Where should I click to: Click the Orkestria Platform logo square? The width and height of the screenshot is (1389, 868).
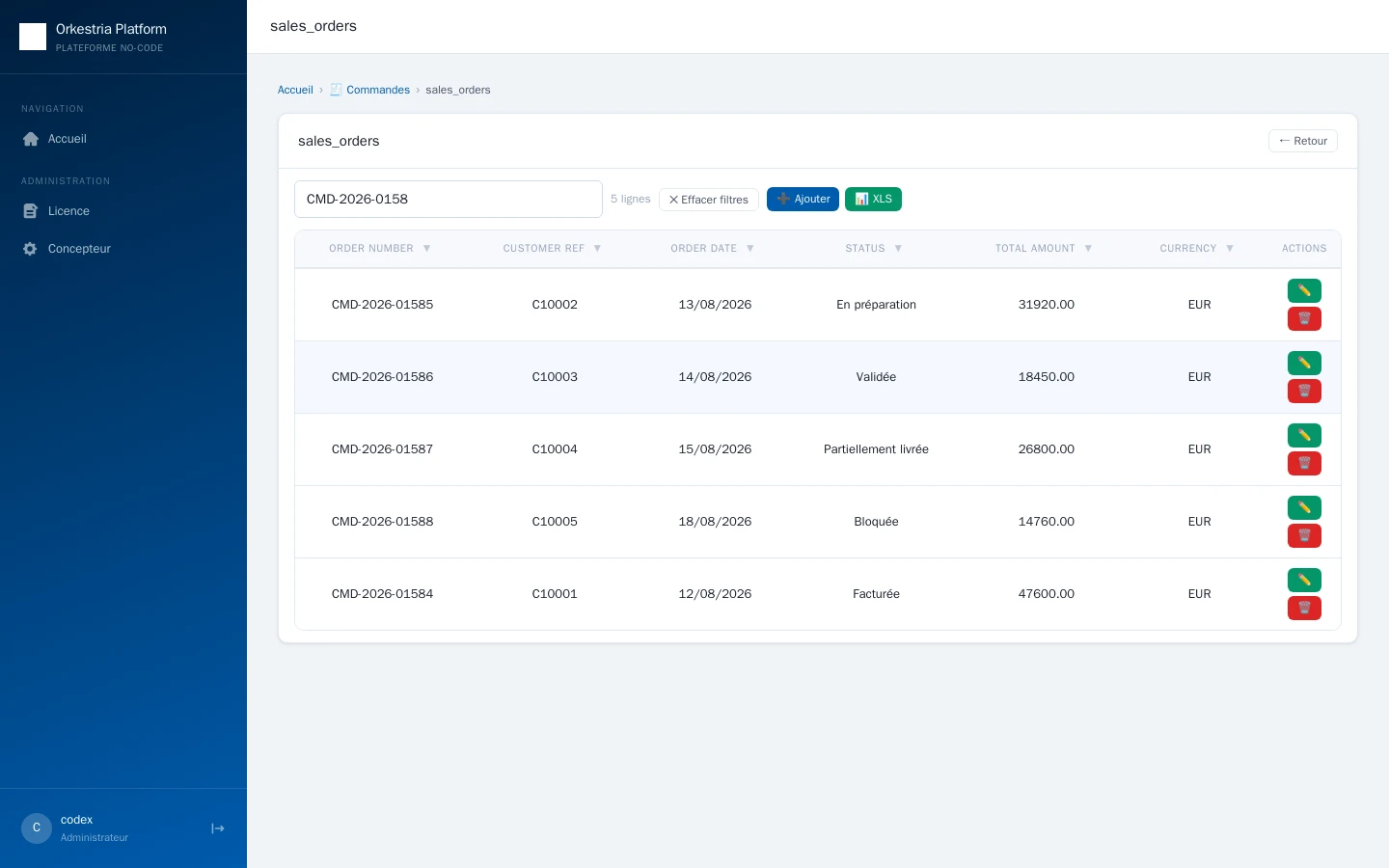click(33, 37)
